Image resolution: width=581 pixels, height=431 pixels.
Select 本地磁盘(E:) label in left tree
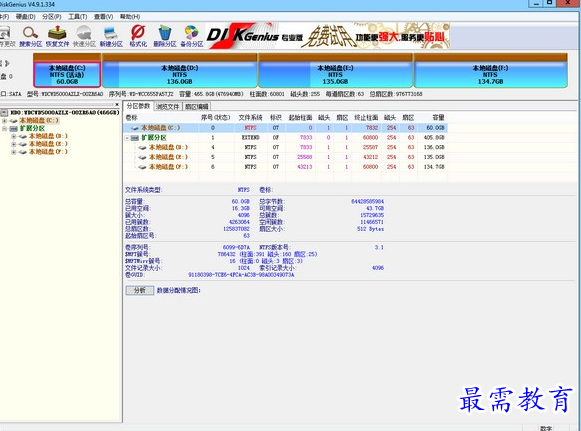click(48, 144)
